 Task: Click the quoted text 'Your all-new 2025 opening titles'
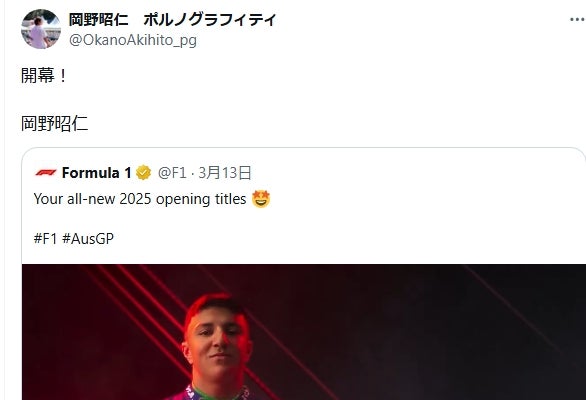(140, 199)
